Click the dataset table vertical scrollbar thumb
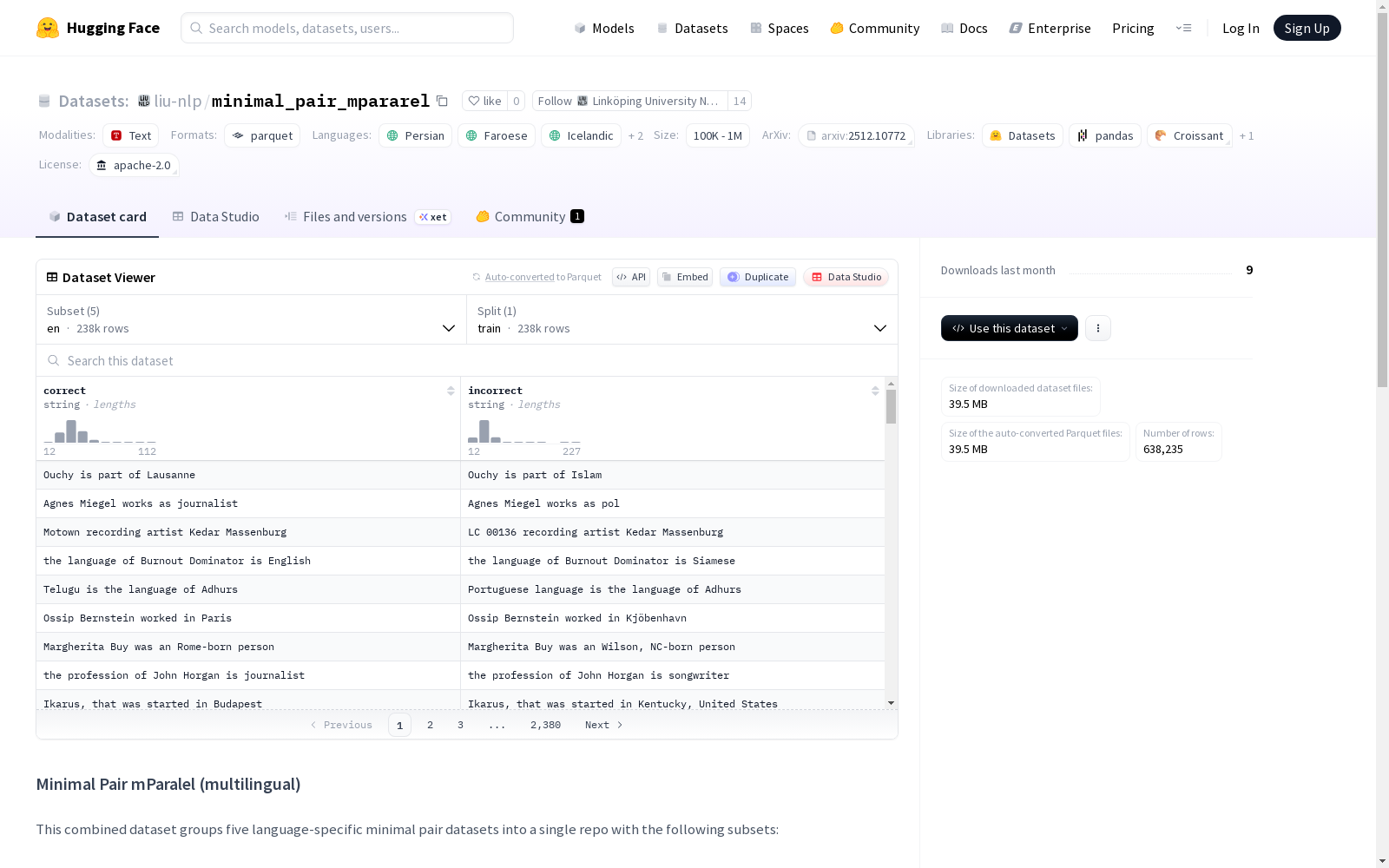Screen dimensions: 1389x868 pos(891,406)
